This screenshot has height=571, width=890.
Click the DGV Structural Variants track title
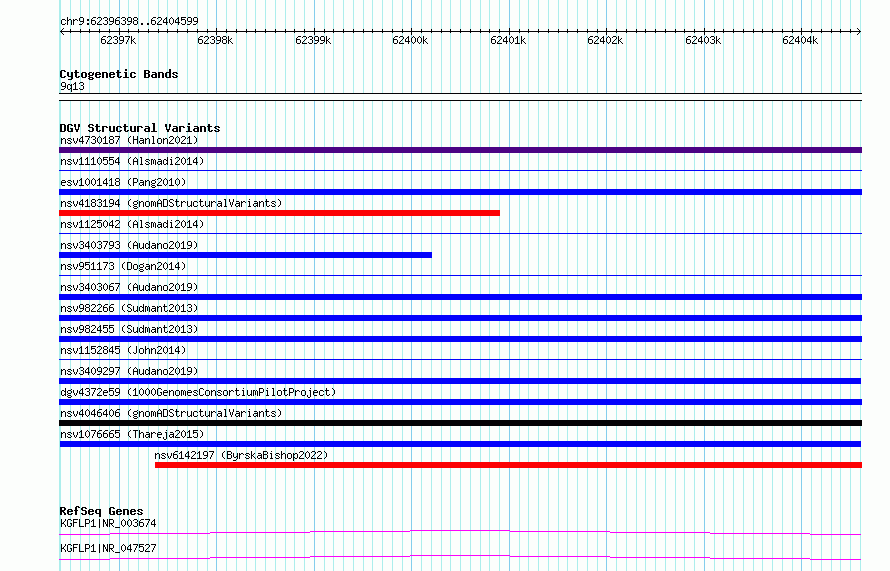coord(140,128)
